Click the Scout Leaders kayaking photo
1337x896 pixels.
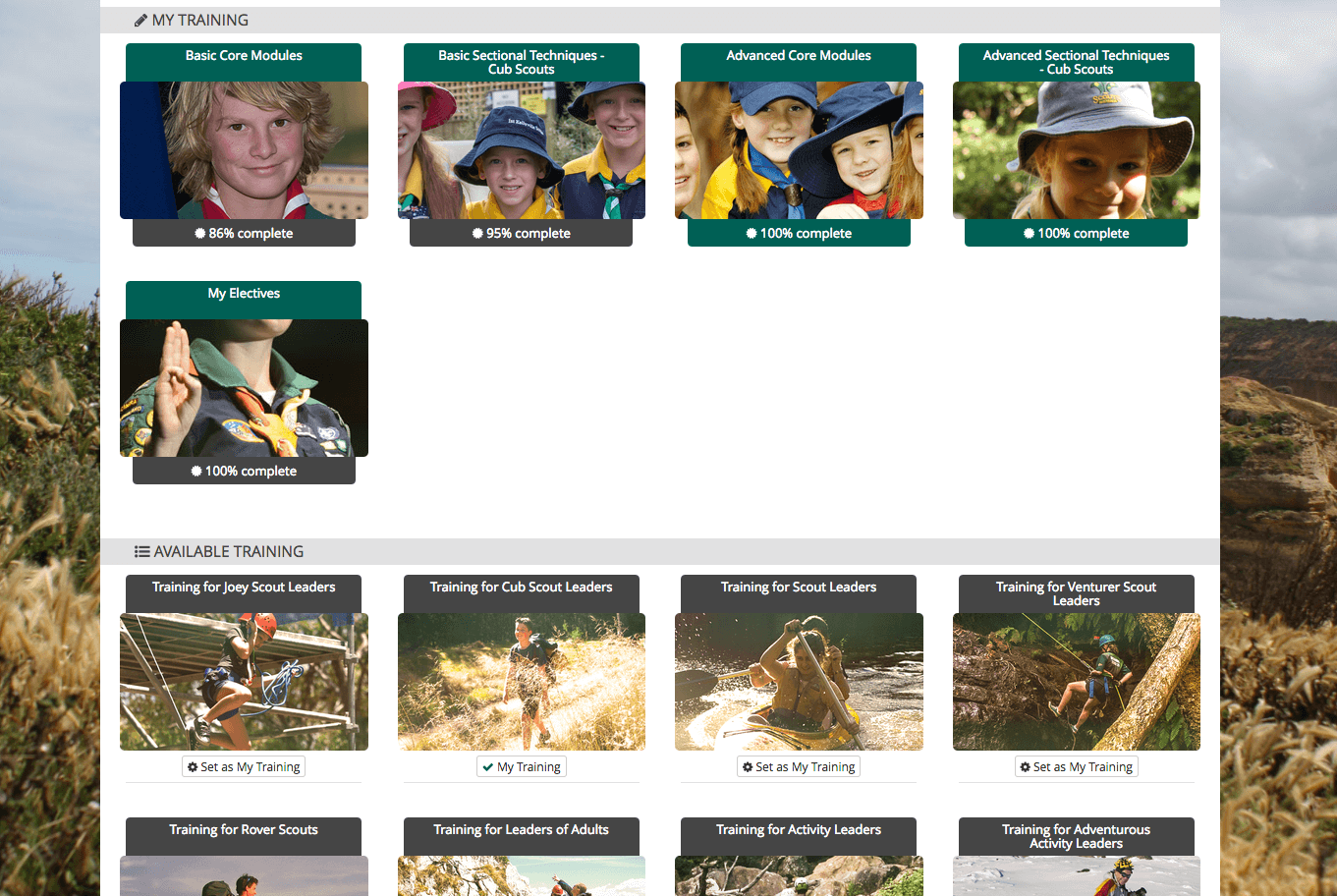799,682
